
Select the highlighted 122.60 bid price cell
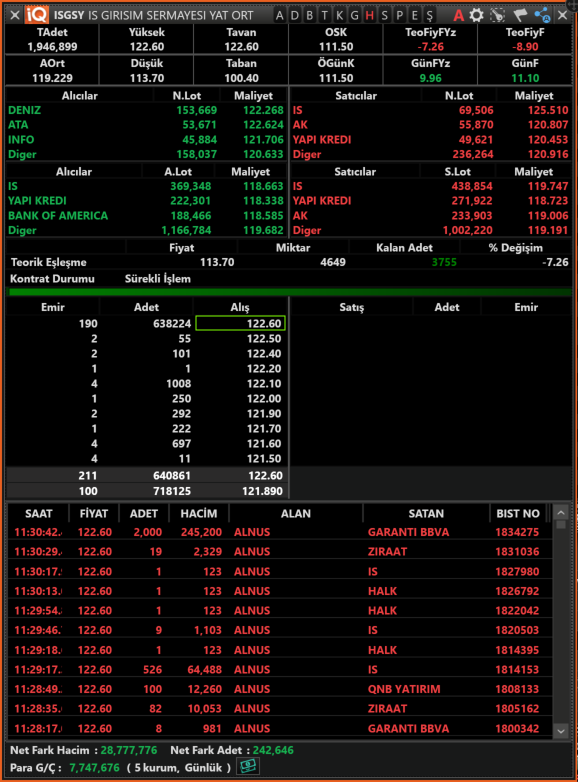[x=240, y=323]
